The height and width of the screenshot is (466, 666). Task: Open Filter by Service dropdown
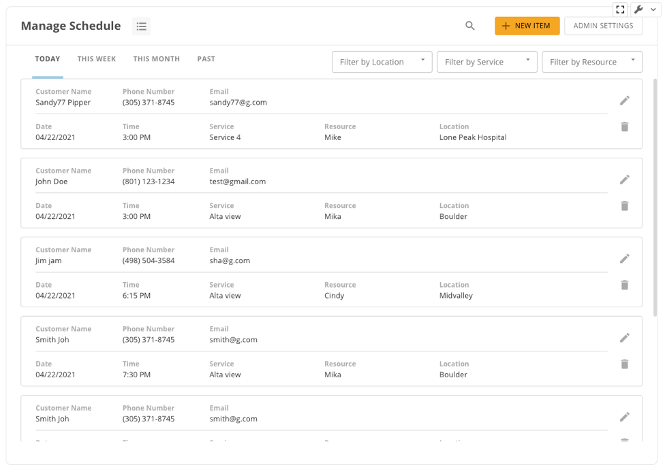point(487,62)
